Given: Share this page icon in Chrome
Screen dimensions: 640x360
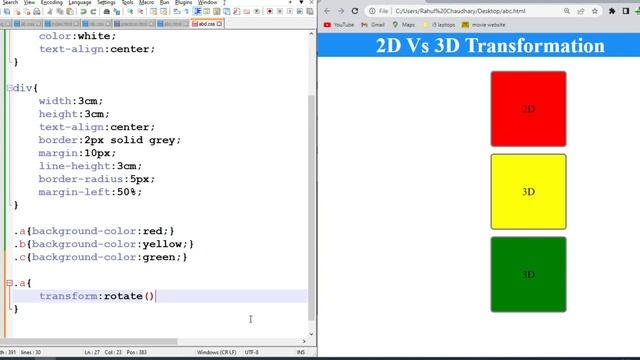Looking at the screenshot, I should pyautogui.click(x=581, y=11).
